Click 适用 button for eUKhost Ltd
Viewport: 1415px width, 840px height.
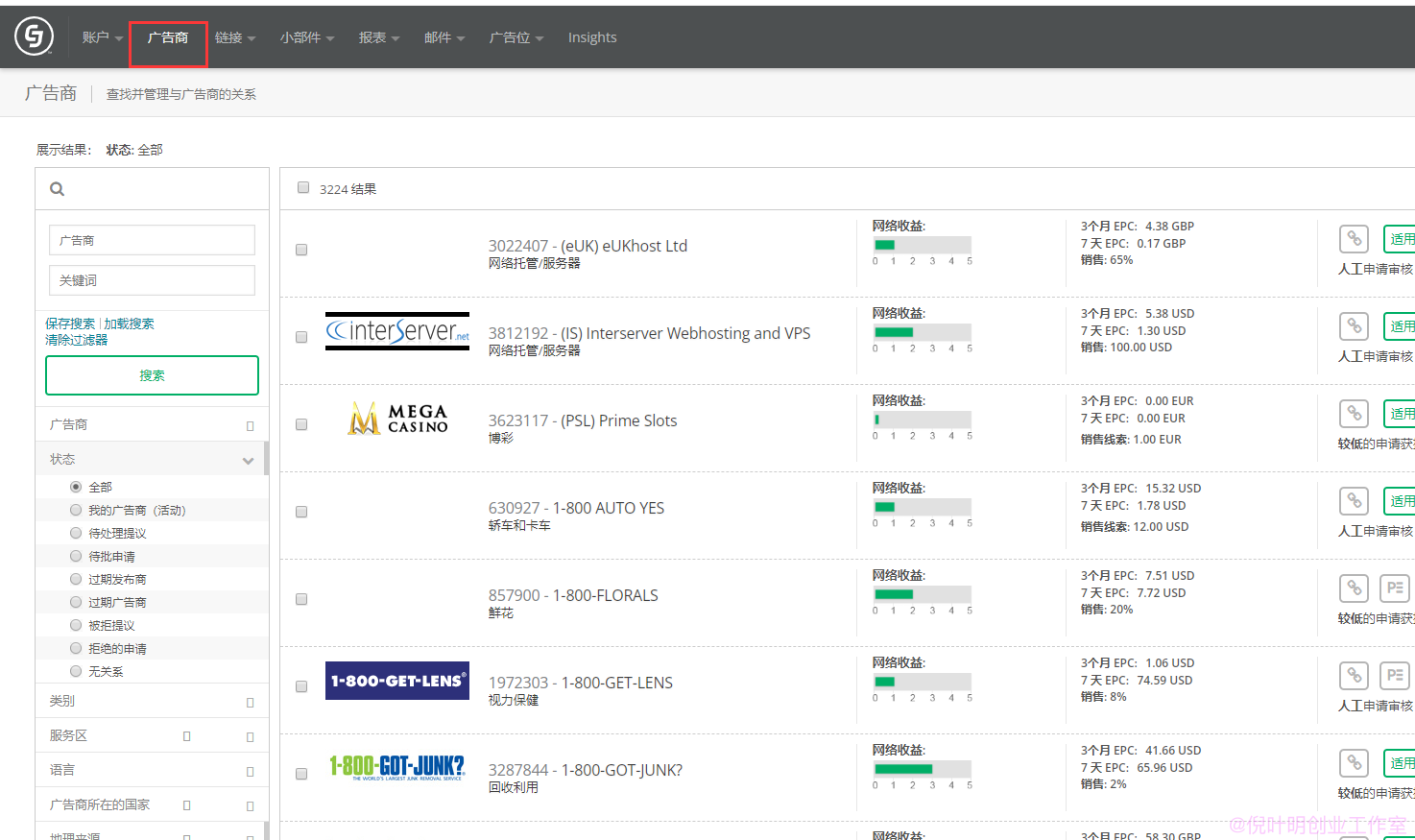coord(1399,239)
